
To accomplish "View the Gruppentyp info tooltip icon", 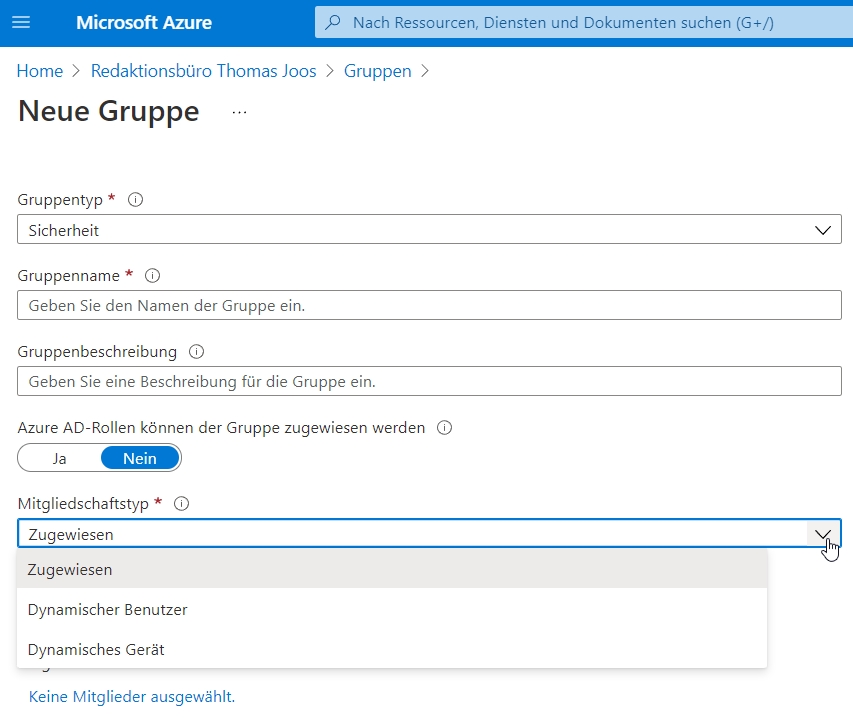I will click(135, 199).
